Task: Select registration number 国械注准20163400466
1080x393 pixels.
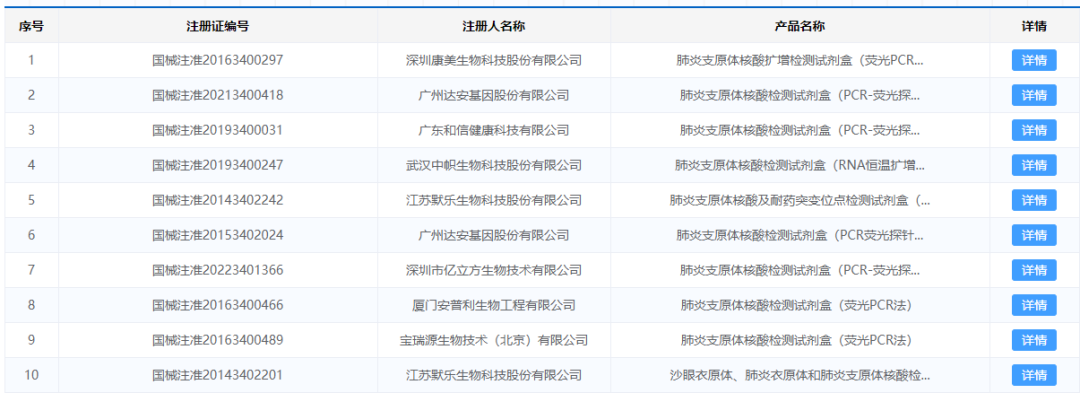Action: click(x=218, y=305)
